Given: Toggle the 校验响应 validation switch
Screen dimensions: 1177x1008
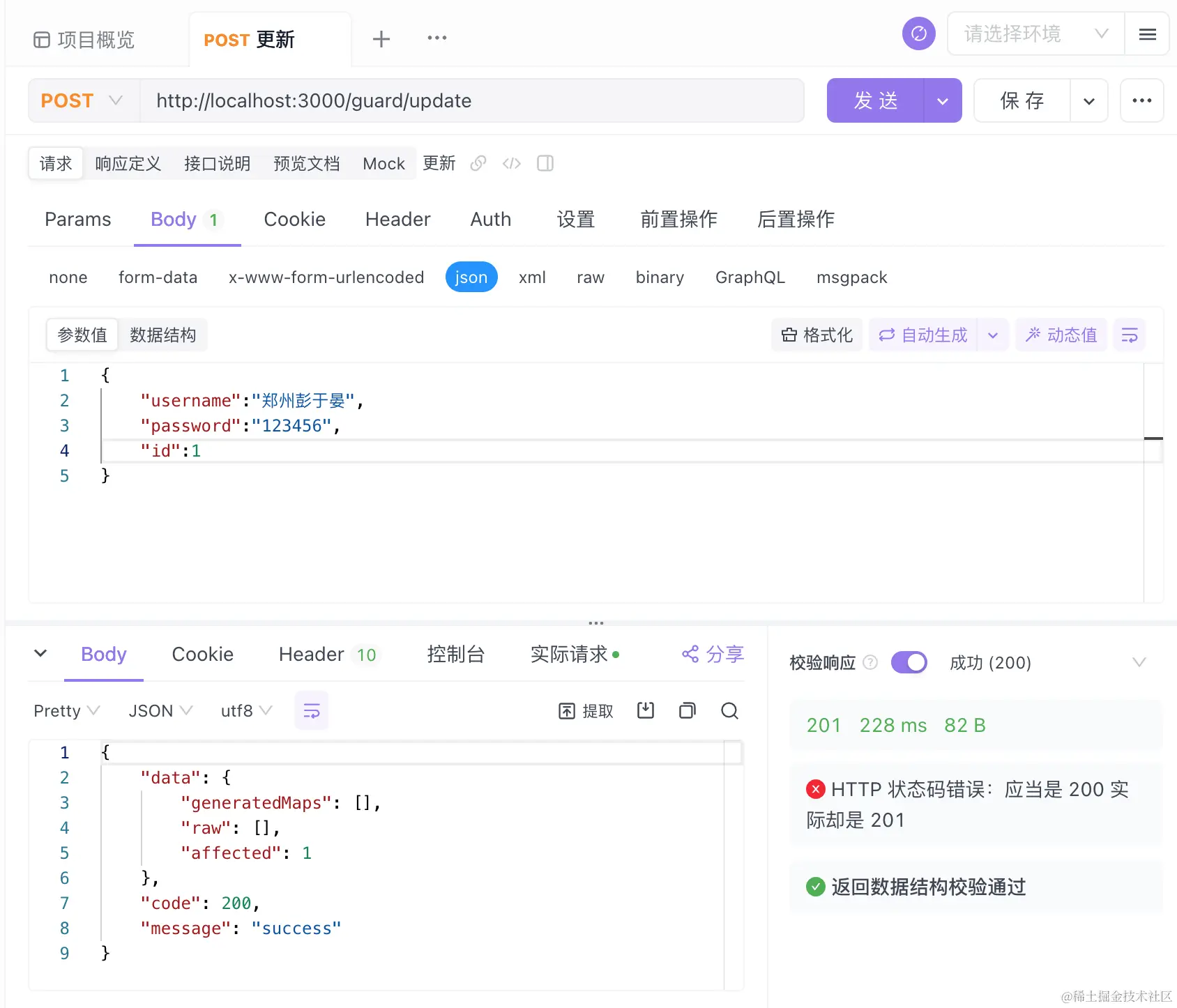Looking at the screenshot, I should (909, 662).
